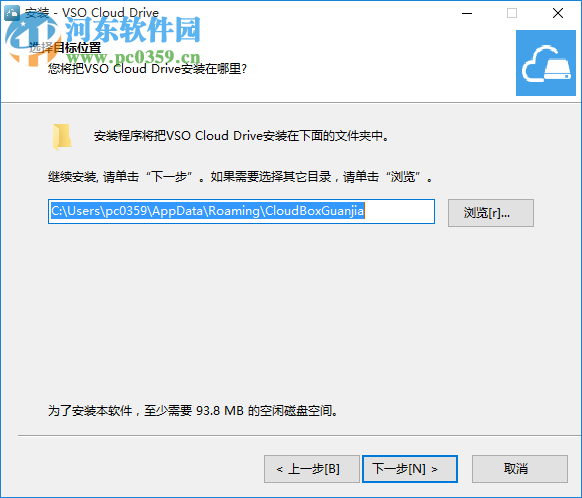Focus the install path input field
The height and width of the screenshot is (498, 582).
(x=241, y=212)
